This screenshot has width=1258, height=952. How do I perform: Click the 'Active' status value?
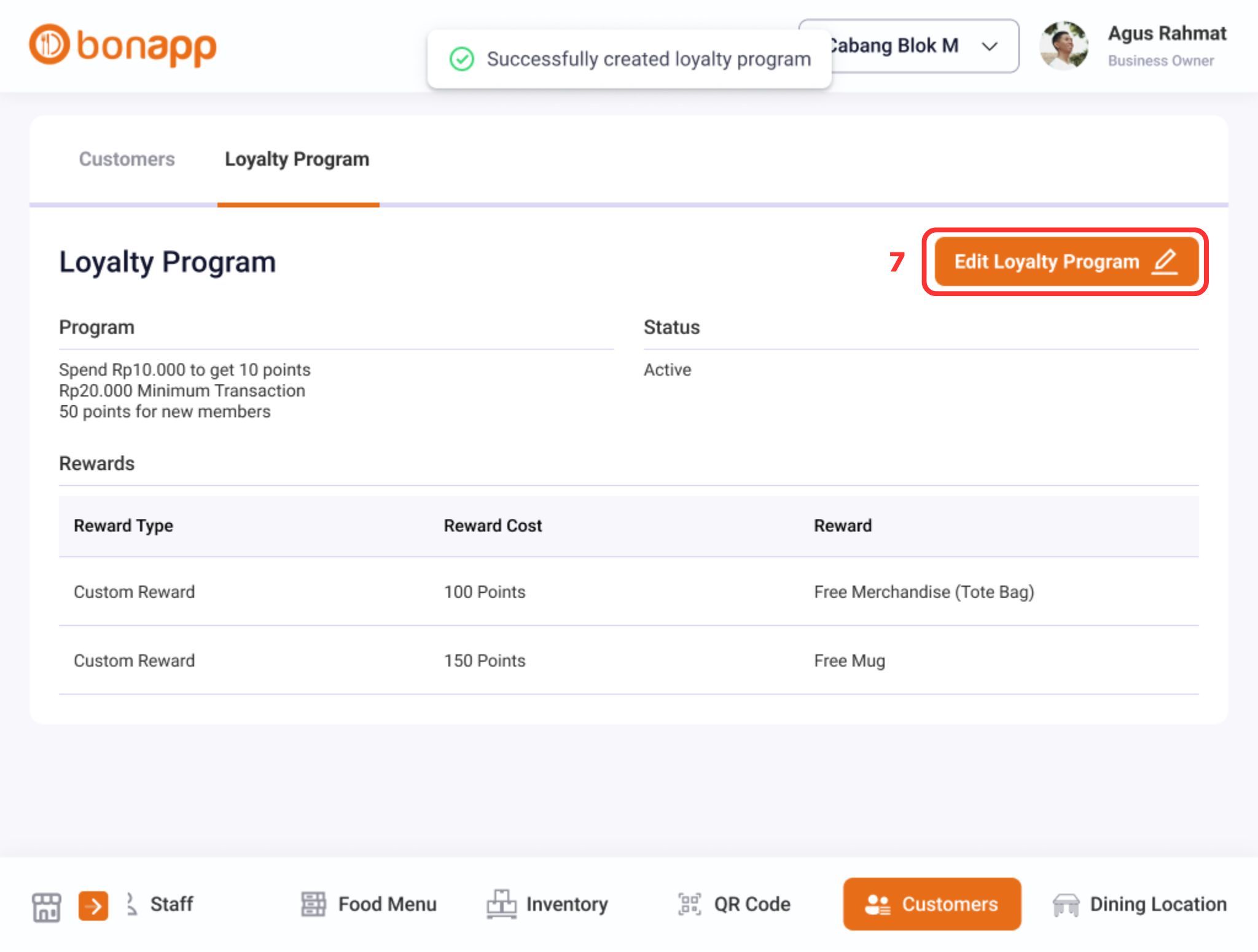point(667,370)
